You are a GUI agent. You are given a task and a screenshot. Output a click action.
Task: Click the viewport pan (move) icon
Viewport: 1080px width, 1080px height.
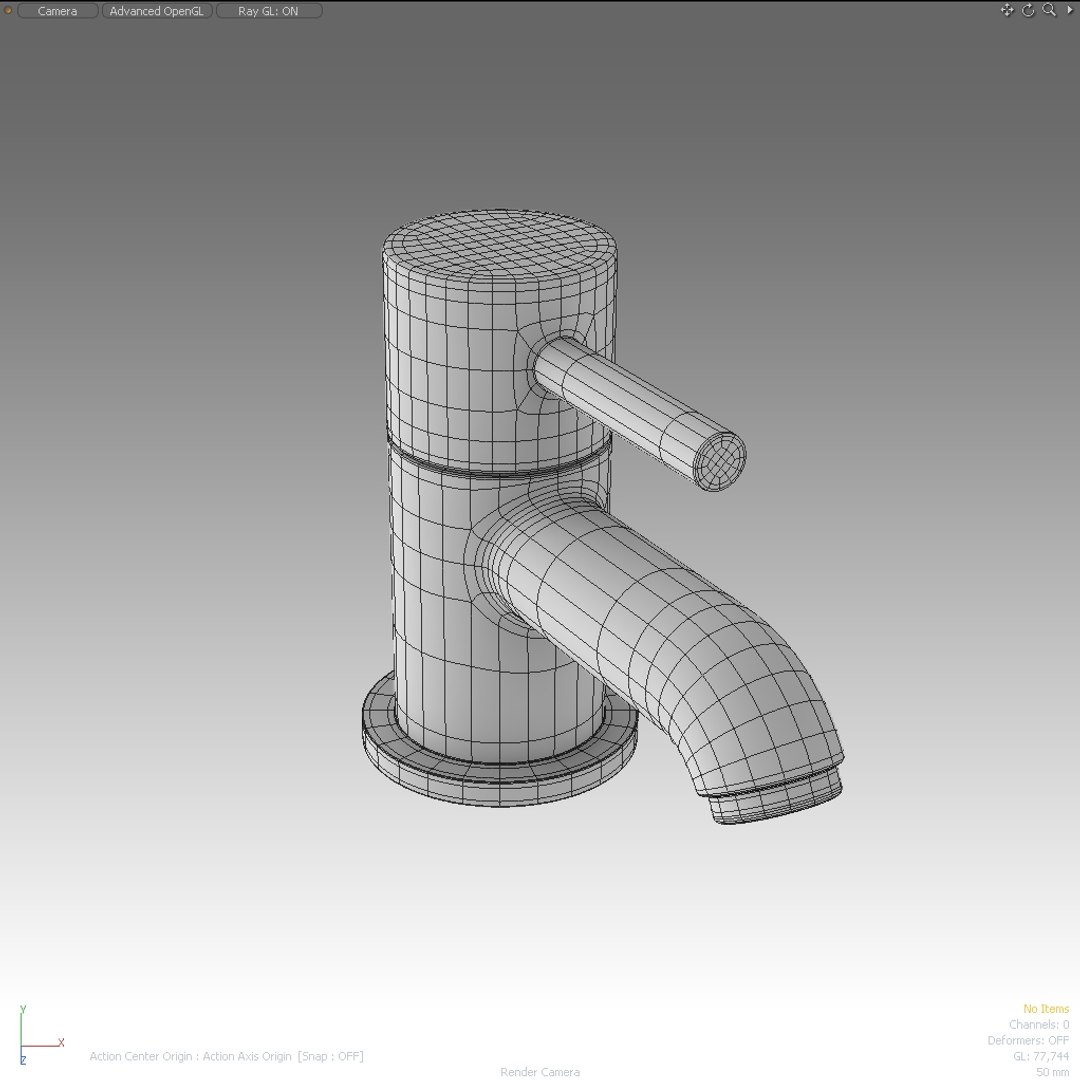[x=1007, y=10]
